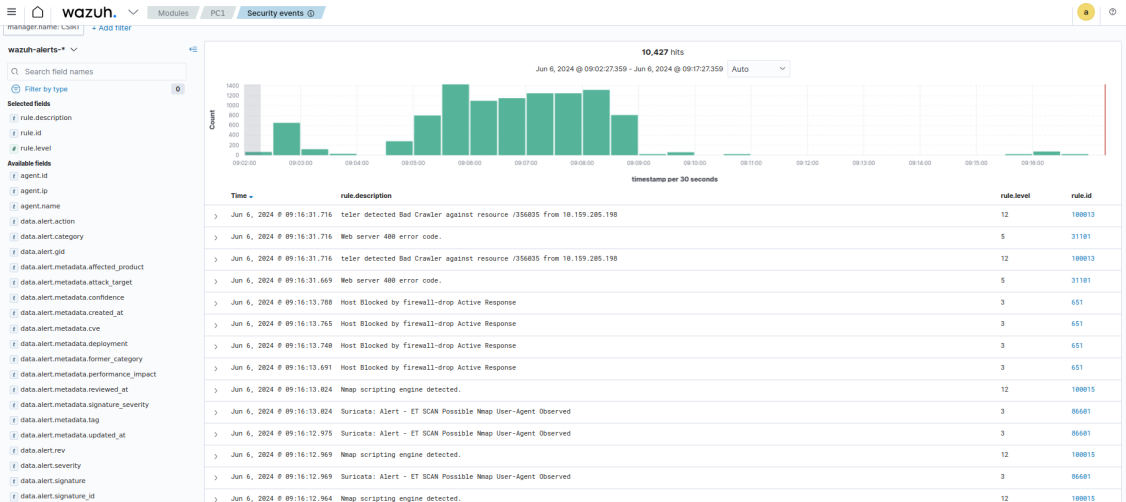Viewport: 1126px width, 502px height.
Task: Click the rule.description column header
Action: tap(366, 196)
